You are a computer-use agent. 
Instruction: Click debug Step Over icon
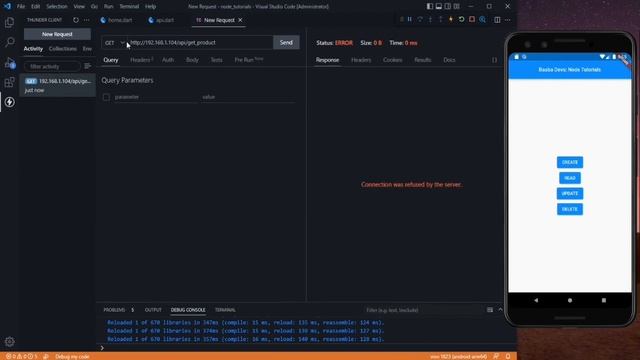tap(420, 20)
